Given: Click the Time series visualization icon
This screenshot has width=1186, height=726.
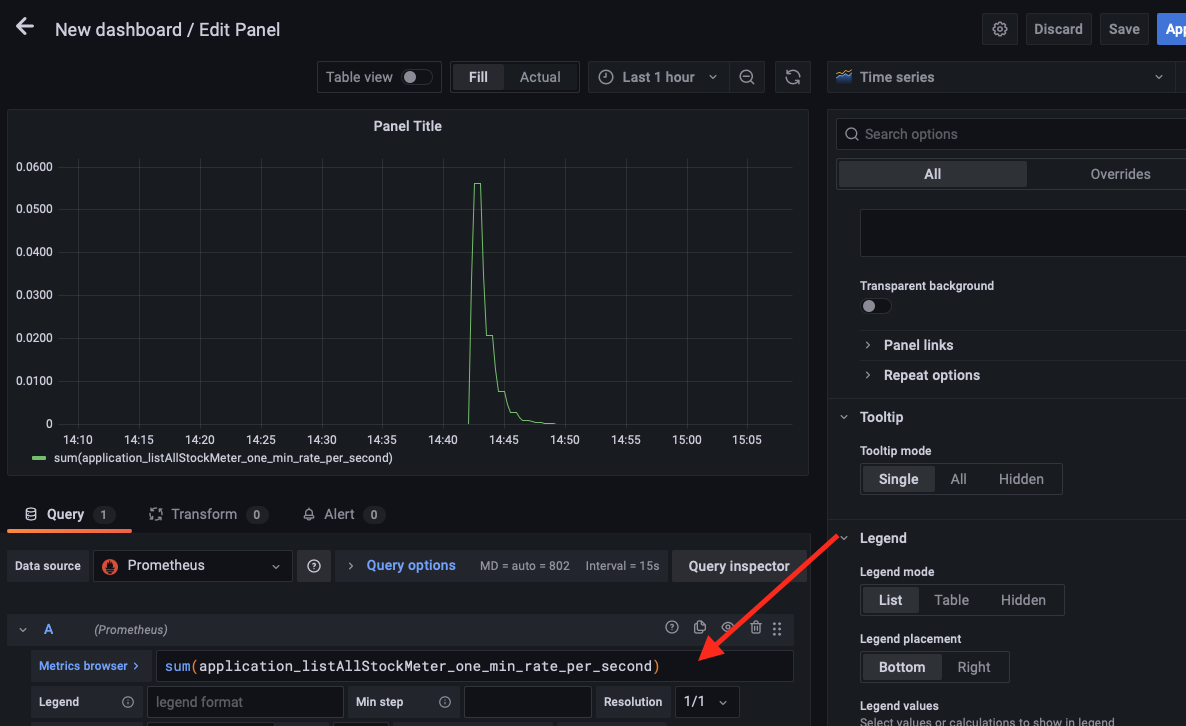Looking at the screenshot, I should pos(844,76).
